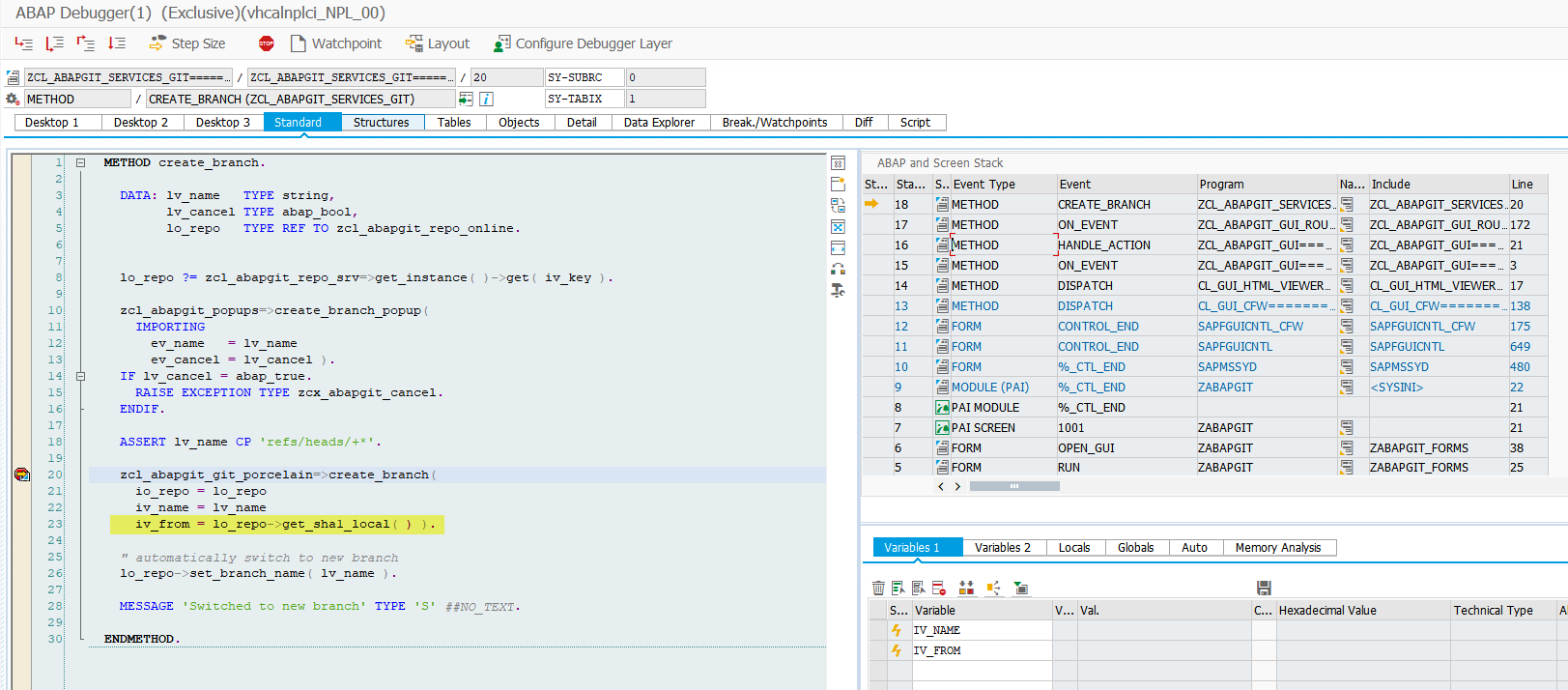Click the Continue debugger icon

116,43
